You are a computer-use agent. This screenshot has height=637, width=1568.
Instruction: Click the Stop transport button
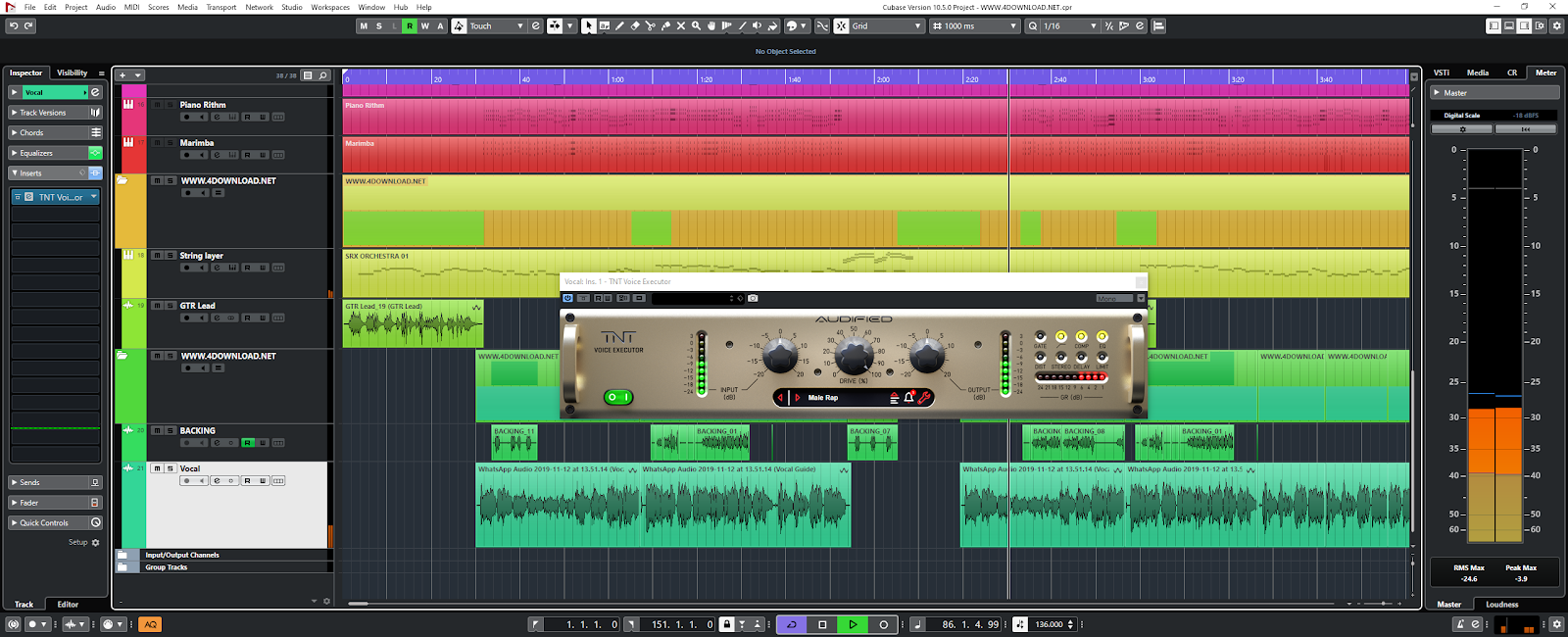822,624
